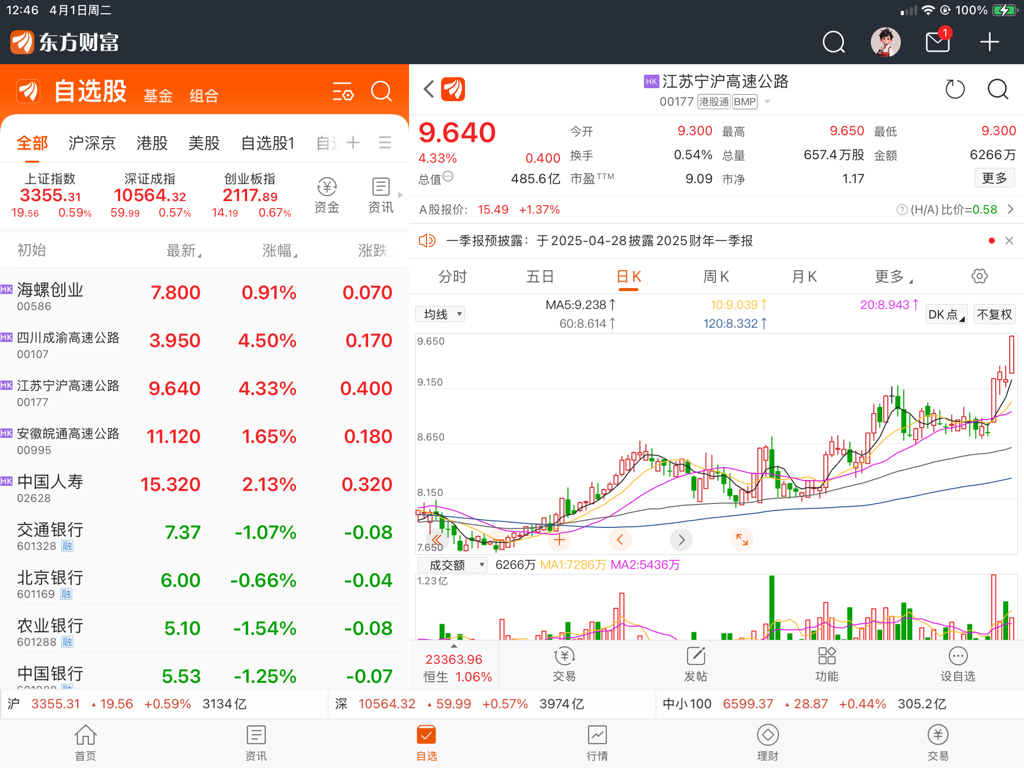The width and height of the screenshot is (1024, 768).
Task: Refresh the stock quote
Action: [x=955, y=89]
